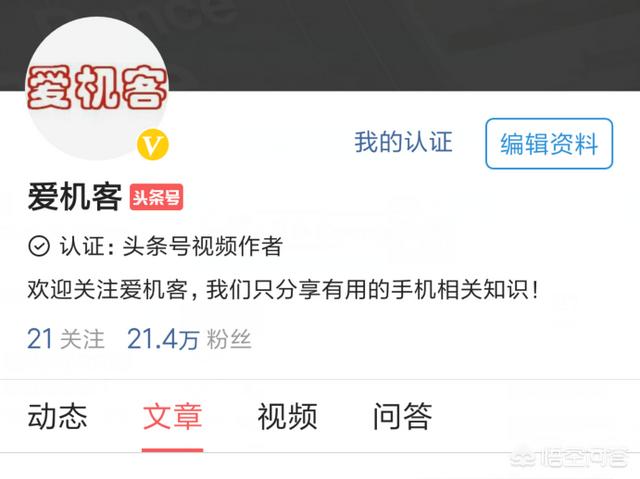
Task: Tap the 欢迎关注爱机客 bio description
Action: [283, 290]
